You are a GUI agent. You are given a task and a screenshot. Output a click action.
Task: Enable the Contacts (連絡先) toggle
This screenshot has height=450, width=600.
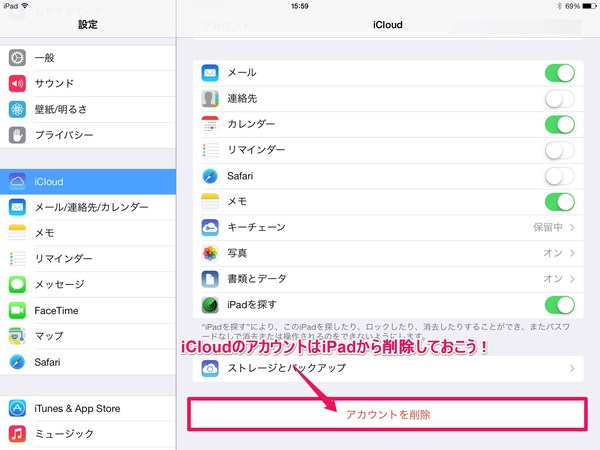coord(559,99)
